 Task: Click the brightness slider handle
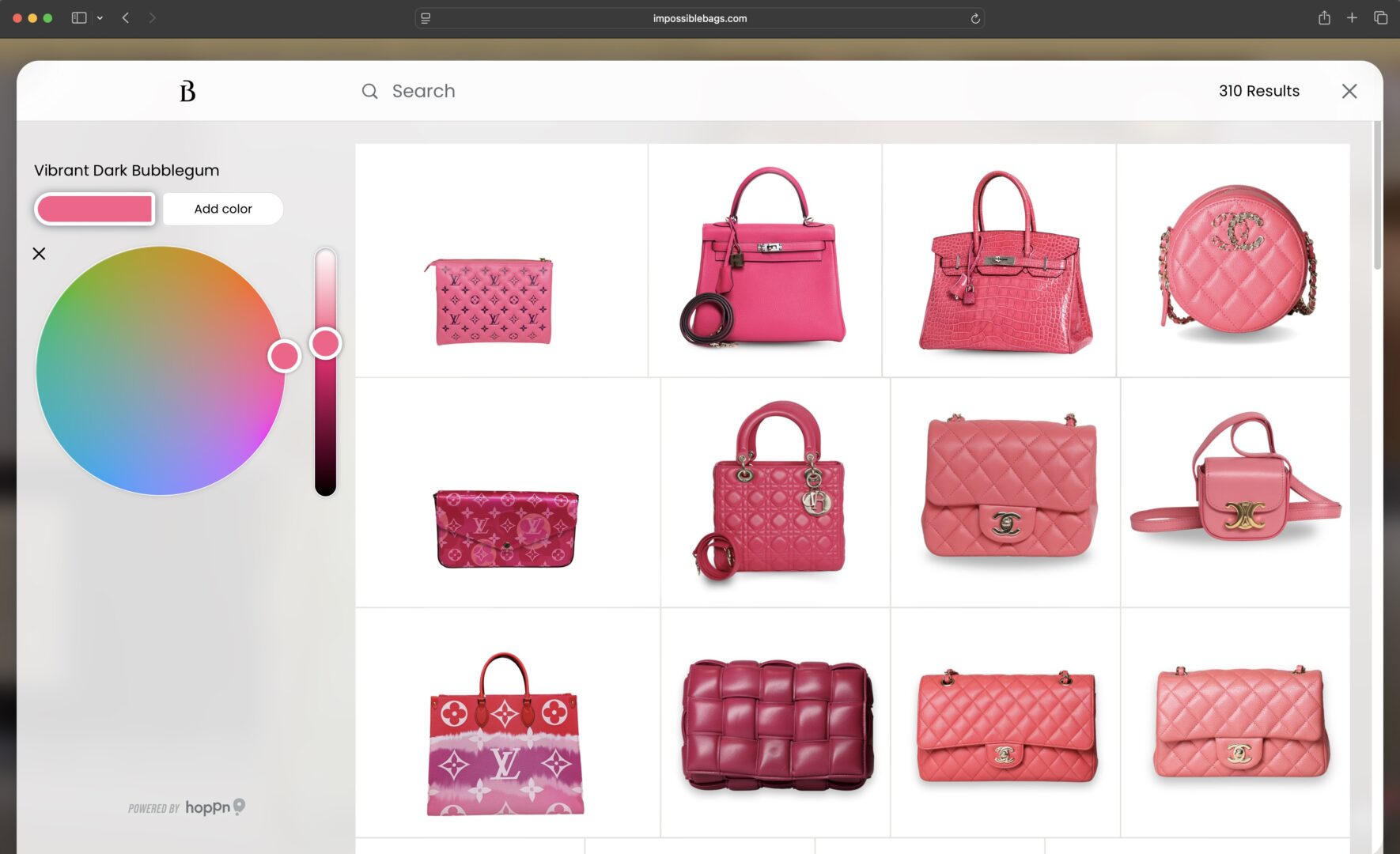(x=325, y=343)
